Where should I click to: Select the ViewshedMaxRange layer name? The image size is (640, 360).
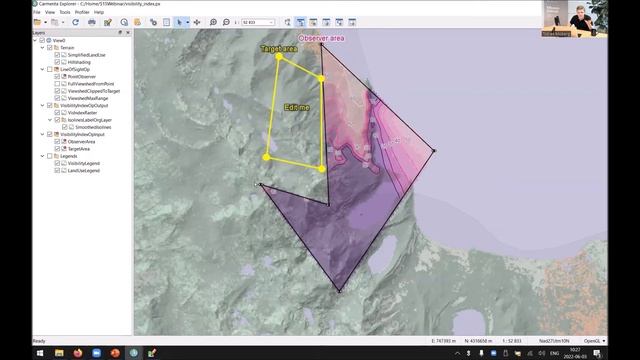click(x=88, y=98)
